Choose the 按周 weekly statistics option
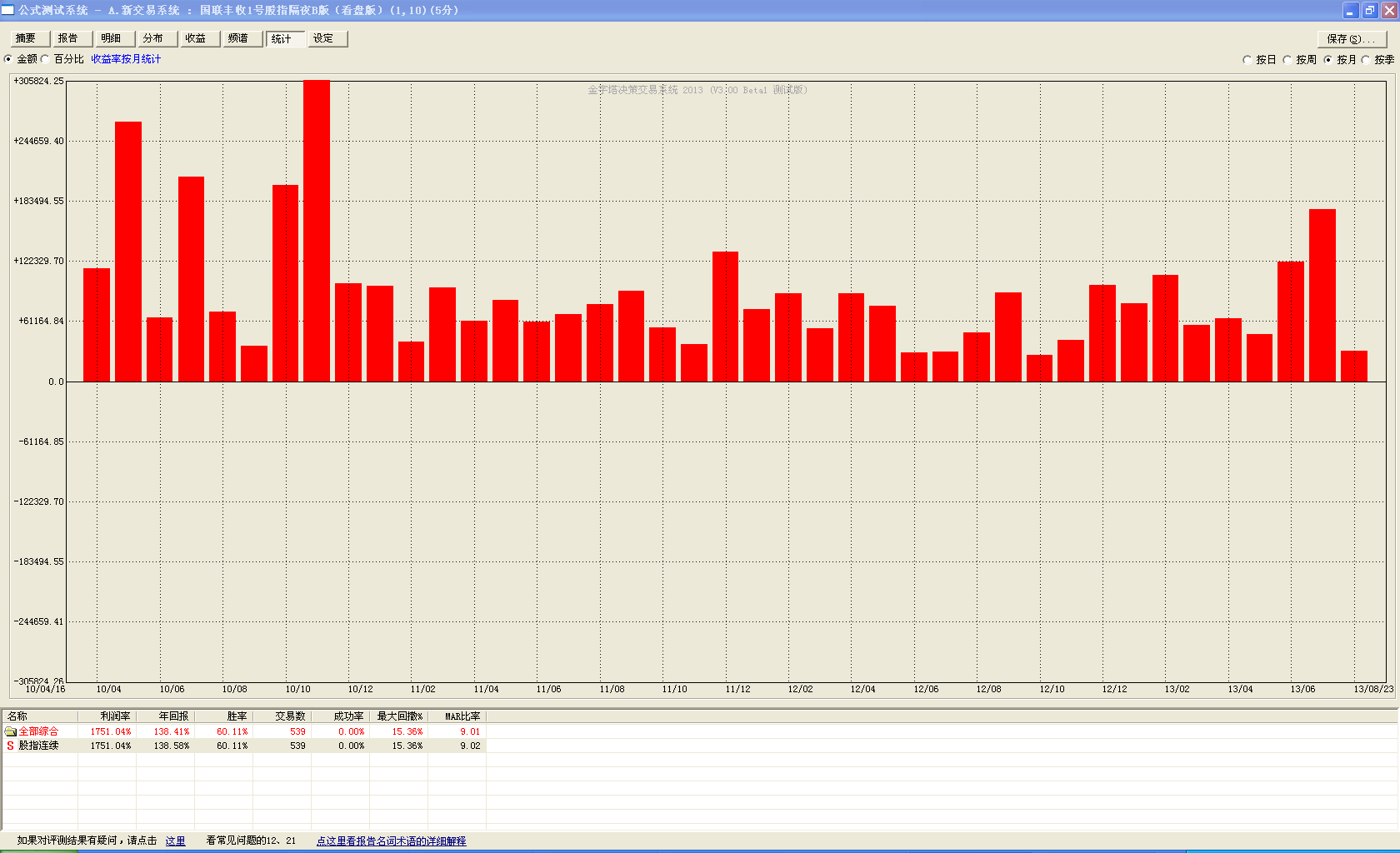The height and width of the screenshot is (853, 1400). click(1287, 60)
